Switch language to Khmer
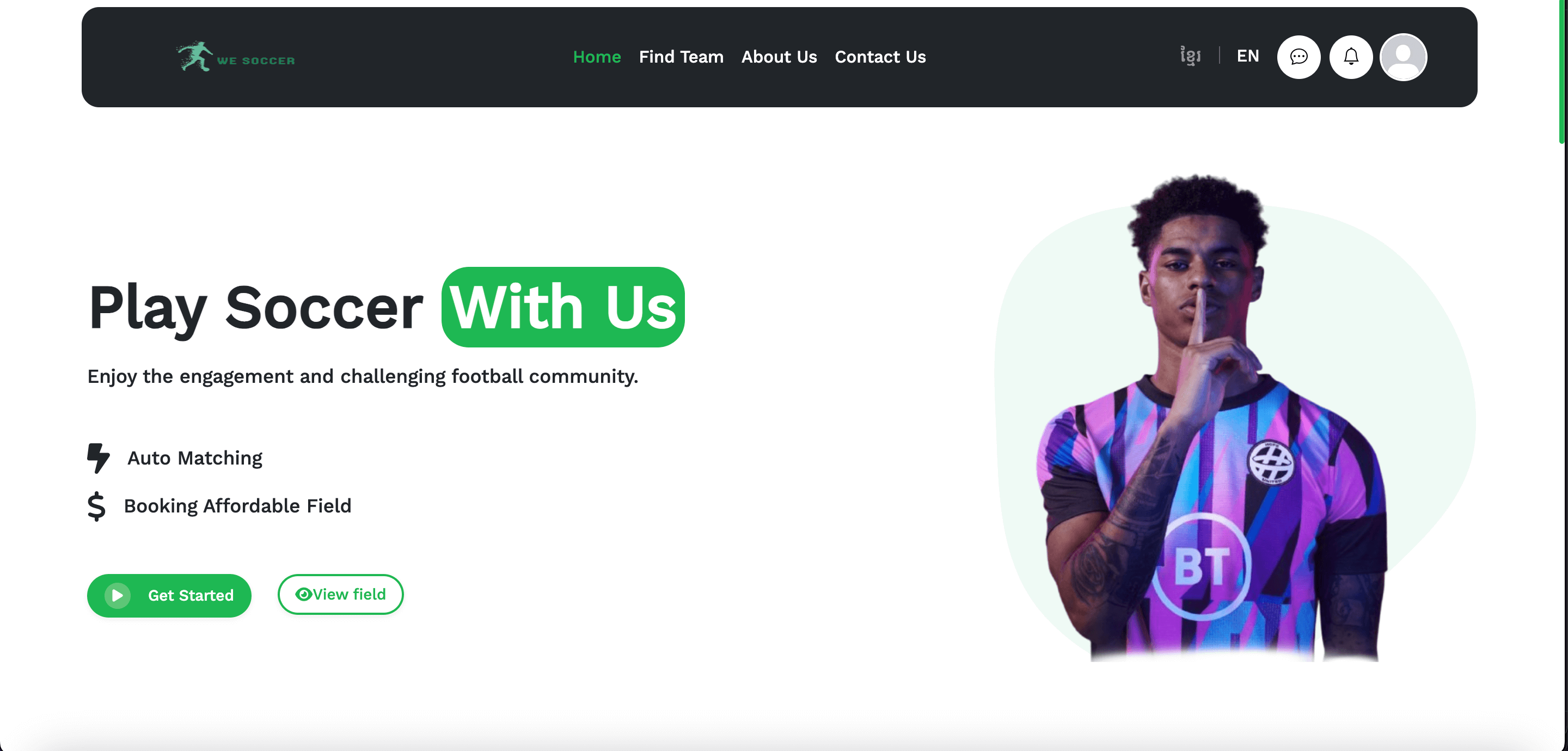Screen dimensions: 1568x751 1190,56
